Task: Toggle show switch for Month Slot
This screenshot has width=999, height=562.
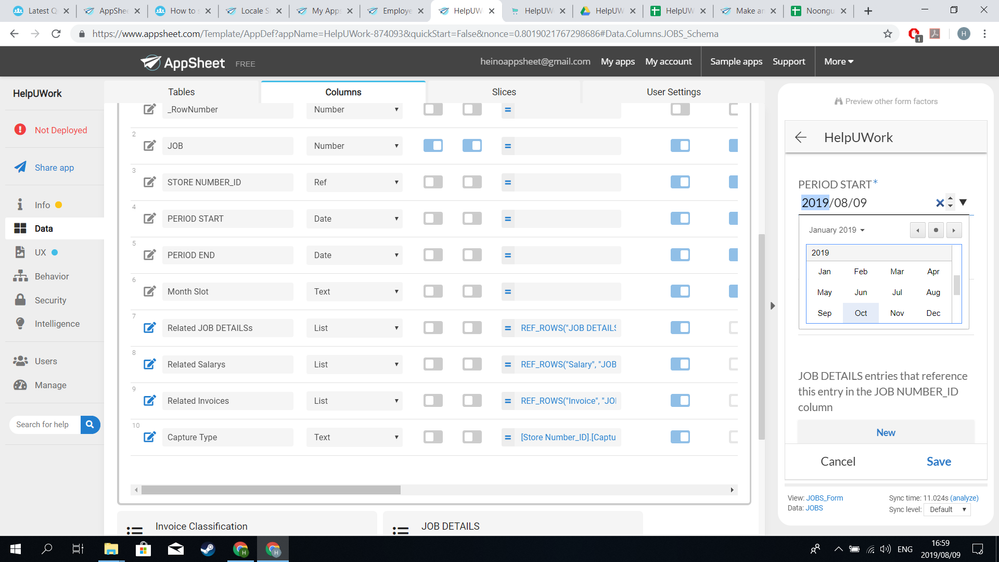Action: 680,291
